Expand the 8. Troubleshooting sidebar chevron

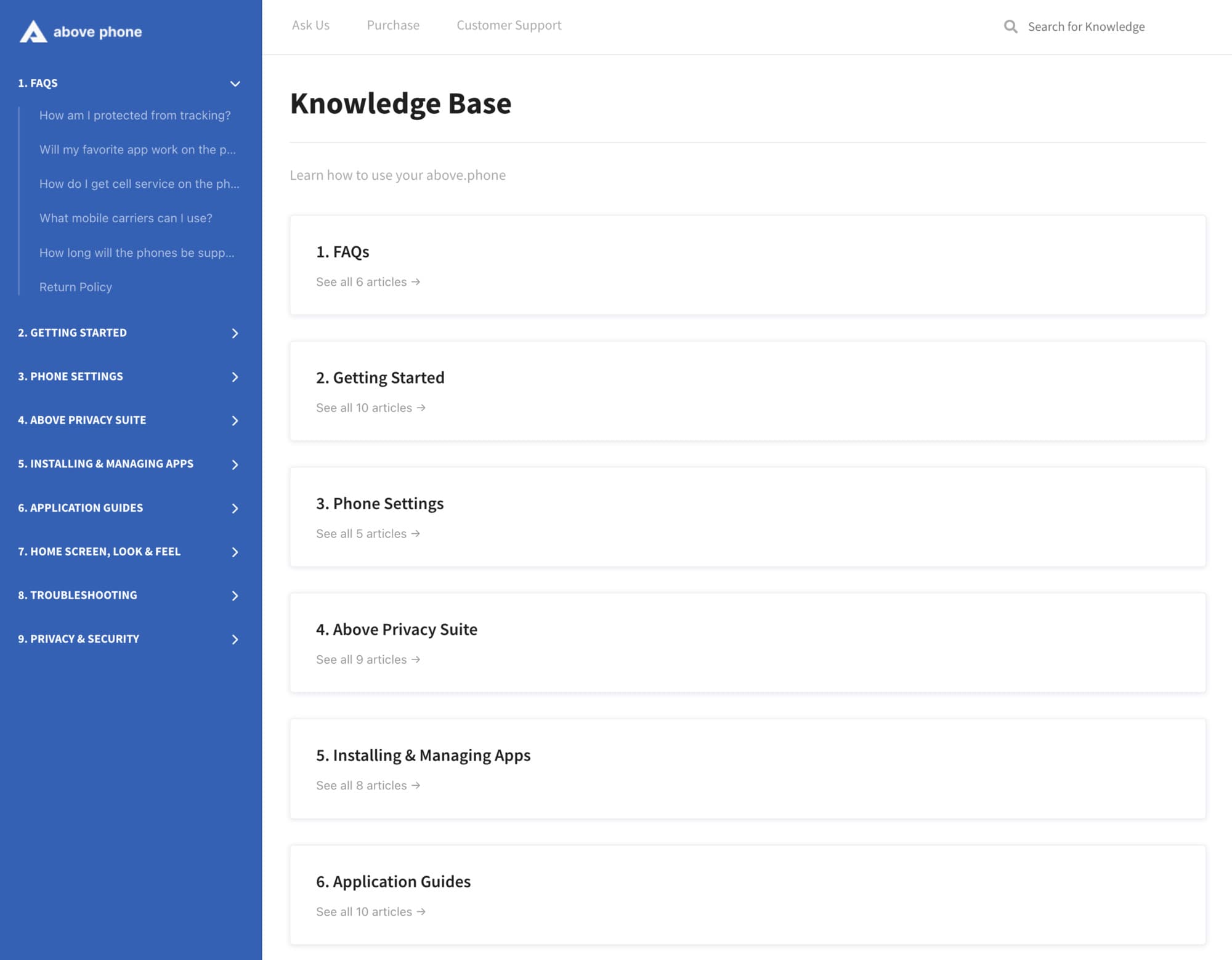(x=235, y=595)
